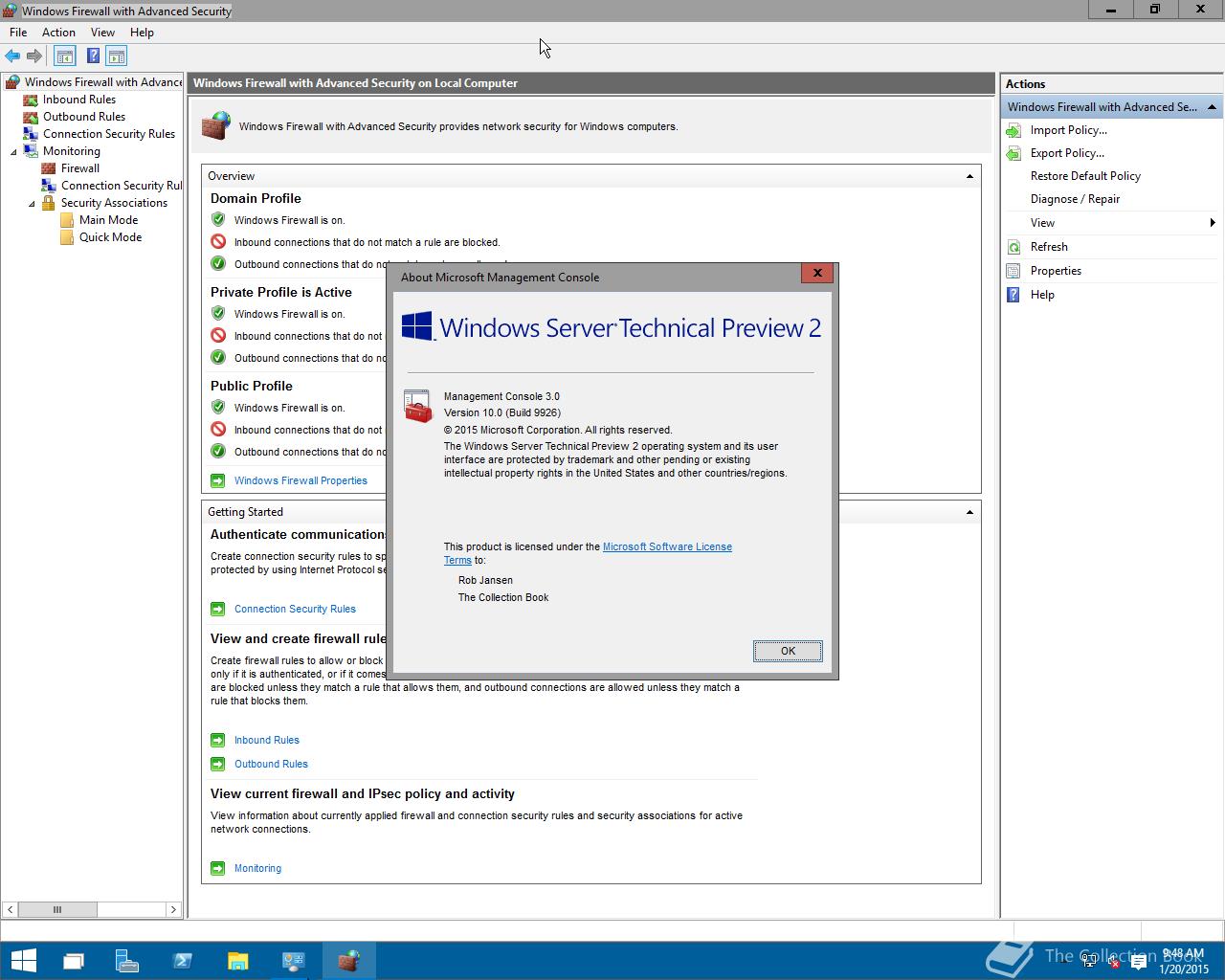The height and width of the screenshot is (980, 1225).
Task: Open Windows Firewall Properties link
Action: 301,480
